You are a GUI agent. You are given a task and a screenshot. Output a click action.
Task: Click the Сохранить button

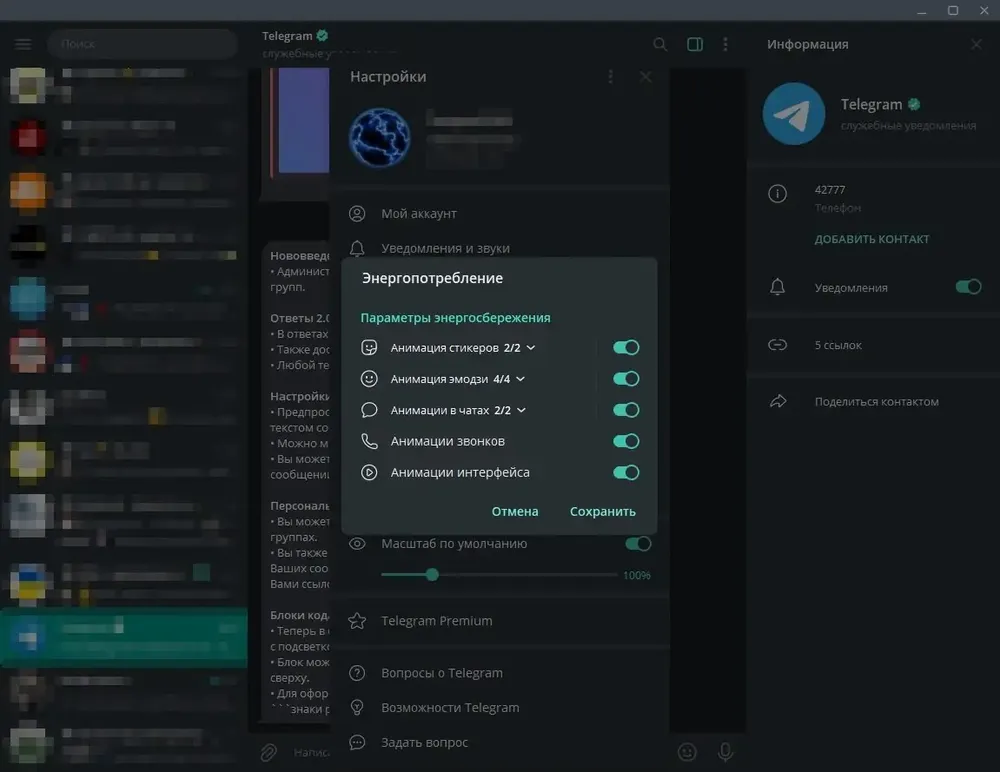pyautogui.click(x=603, y=512)
